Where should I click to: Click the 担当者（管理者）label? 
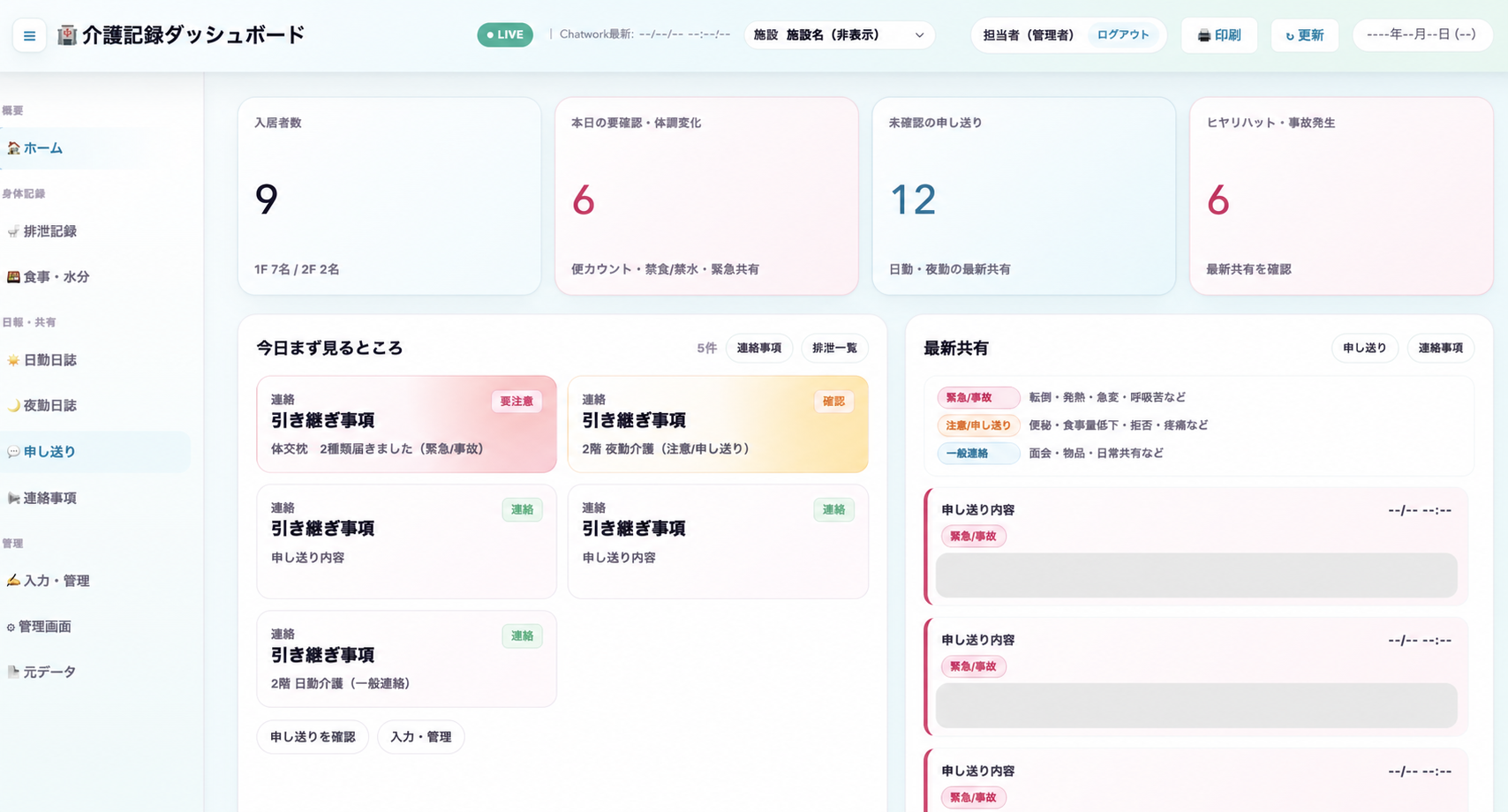(x=1029, y=35)
